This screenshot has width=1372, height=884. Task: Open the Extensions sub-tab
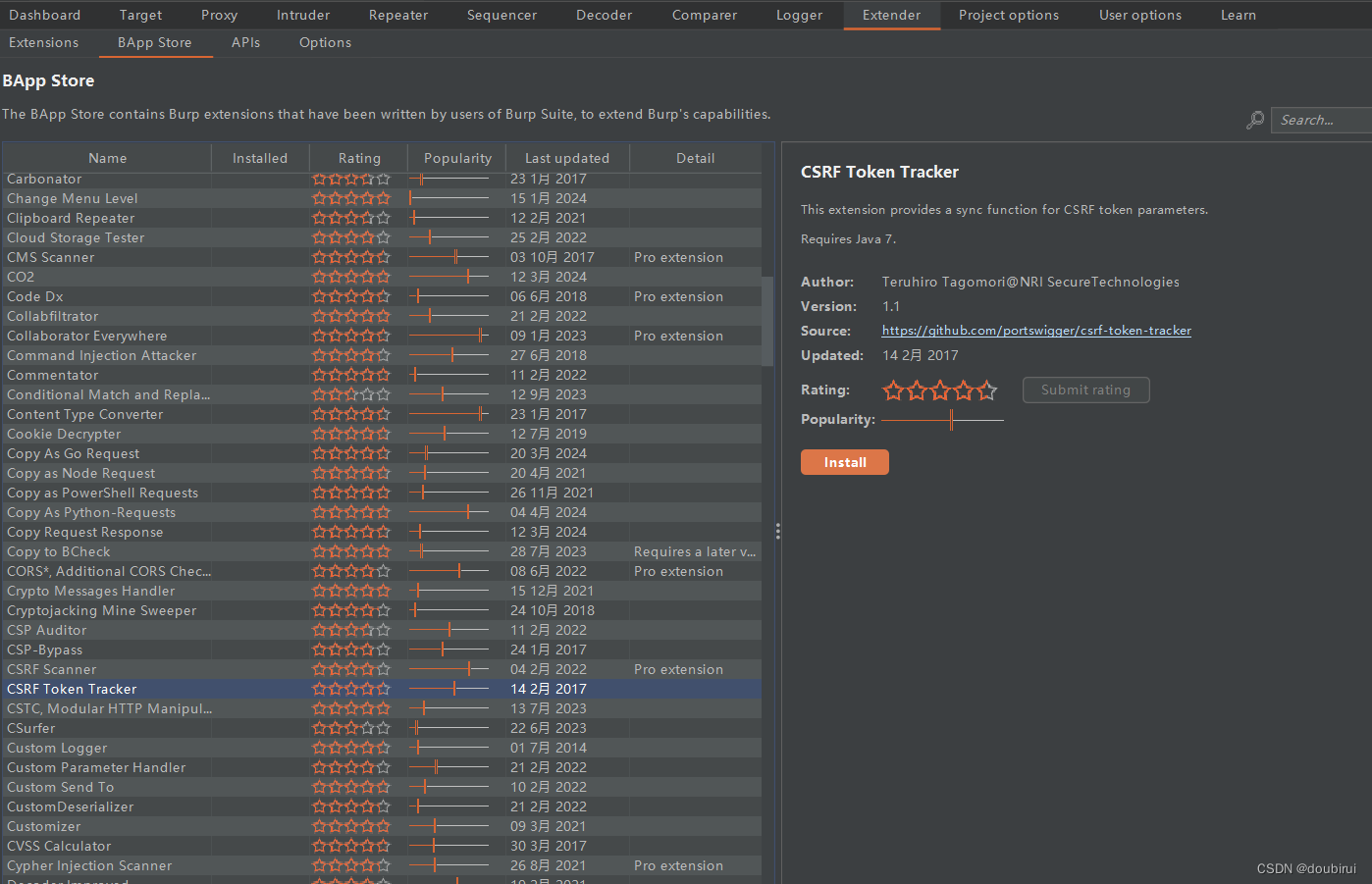pyautogui.click(x=44, y=42)
